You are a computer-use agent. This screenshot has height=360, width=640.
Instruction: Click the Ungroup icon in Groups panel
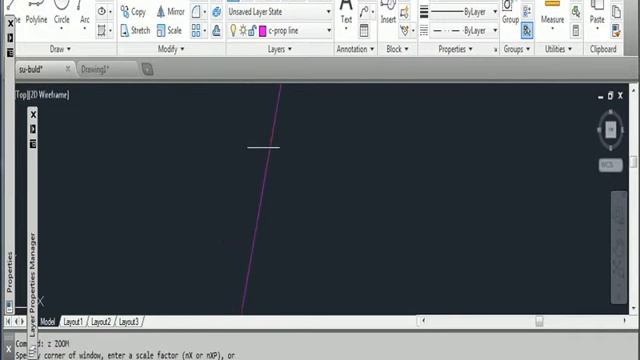(x=527, y=11)
